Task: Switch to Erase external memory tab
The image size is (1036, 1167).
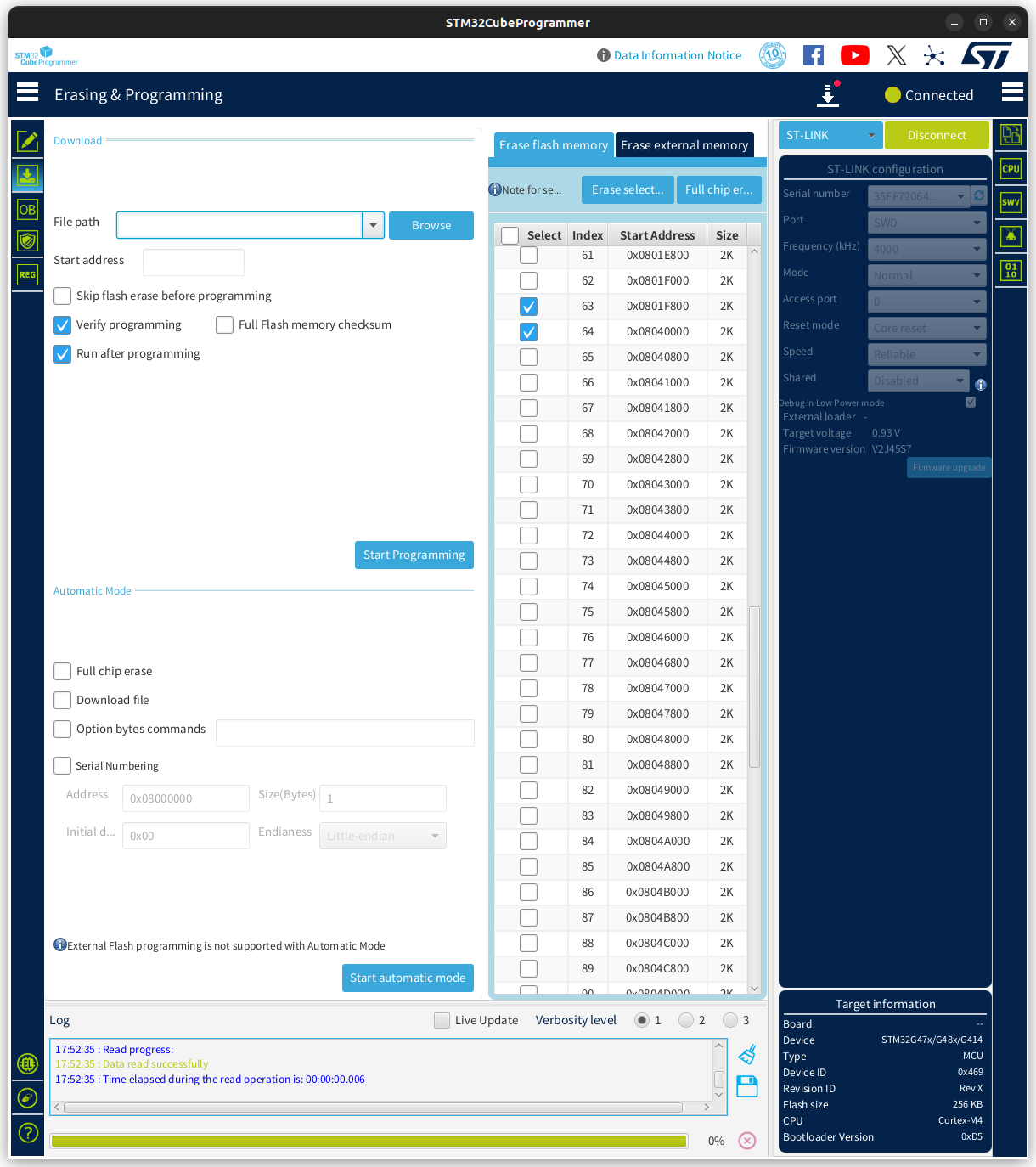Action: point(684,145)
